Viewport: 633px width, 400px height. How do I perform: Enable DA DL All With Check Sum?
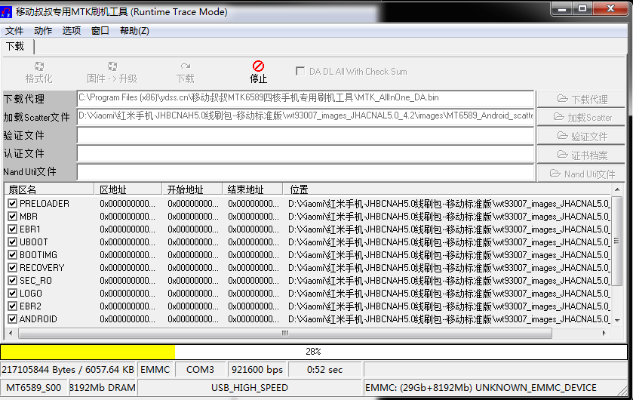[301, 71]
